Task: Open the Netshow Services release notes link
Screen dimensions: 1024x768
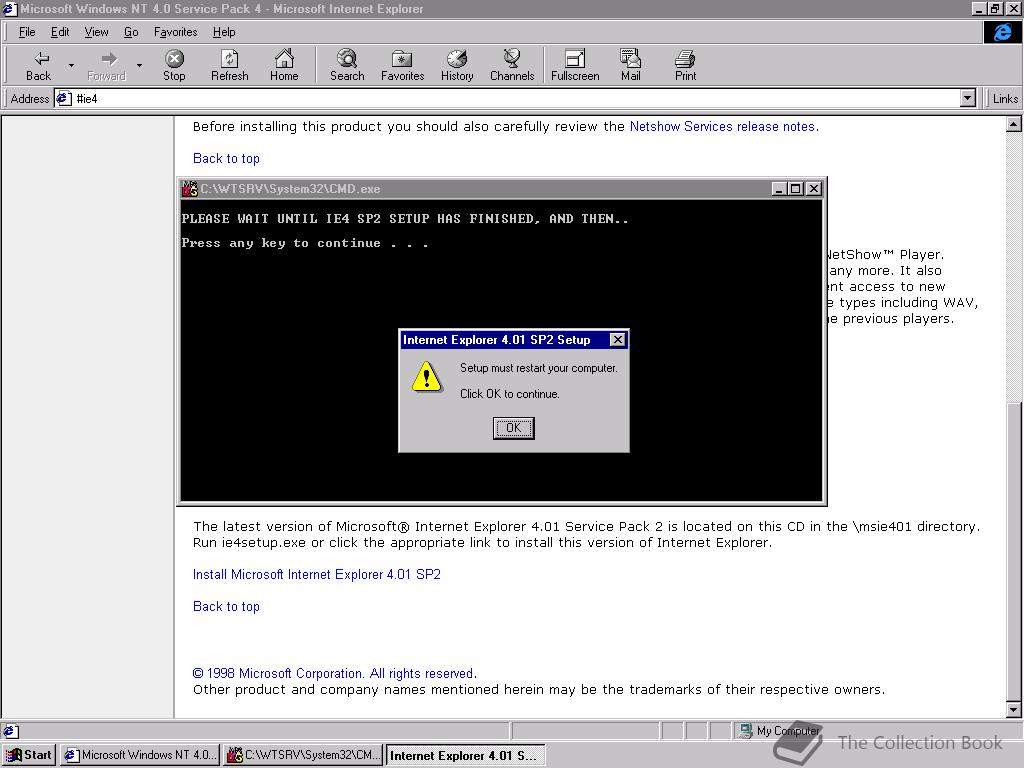Action: pyautogui.click(x=722, y=127)
